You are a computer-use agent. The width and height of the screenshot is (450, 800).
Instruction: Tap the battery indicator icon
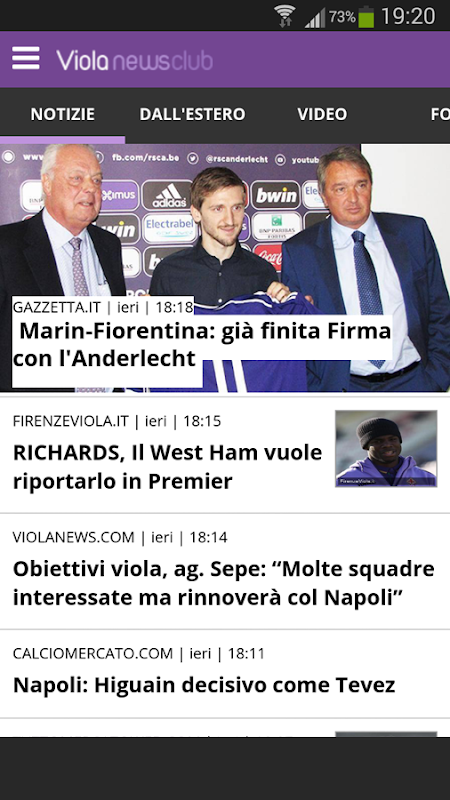click(366, 17)
